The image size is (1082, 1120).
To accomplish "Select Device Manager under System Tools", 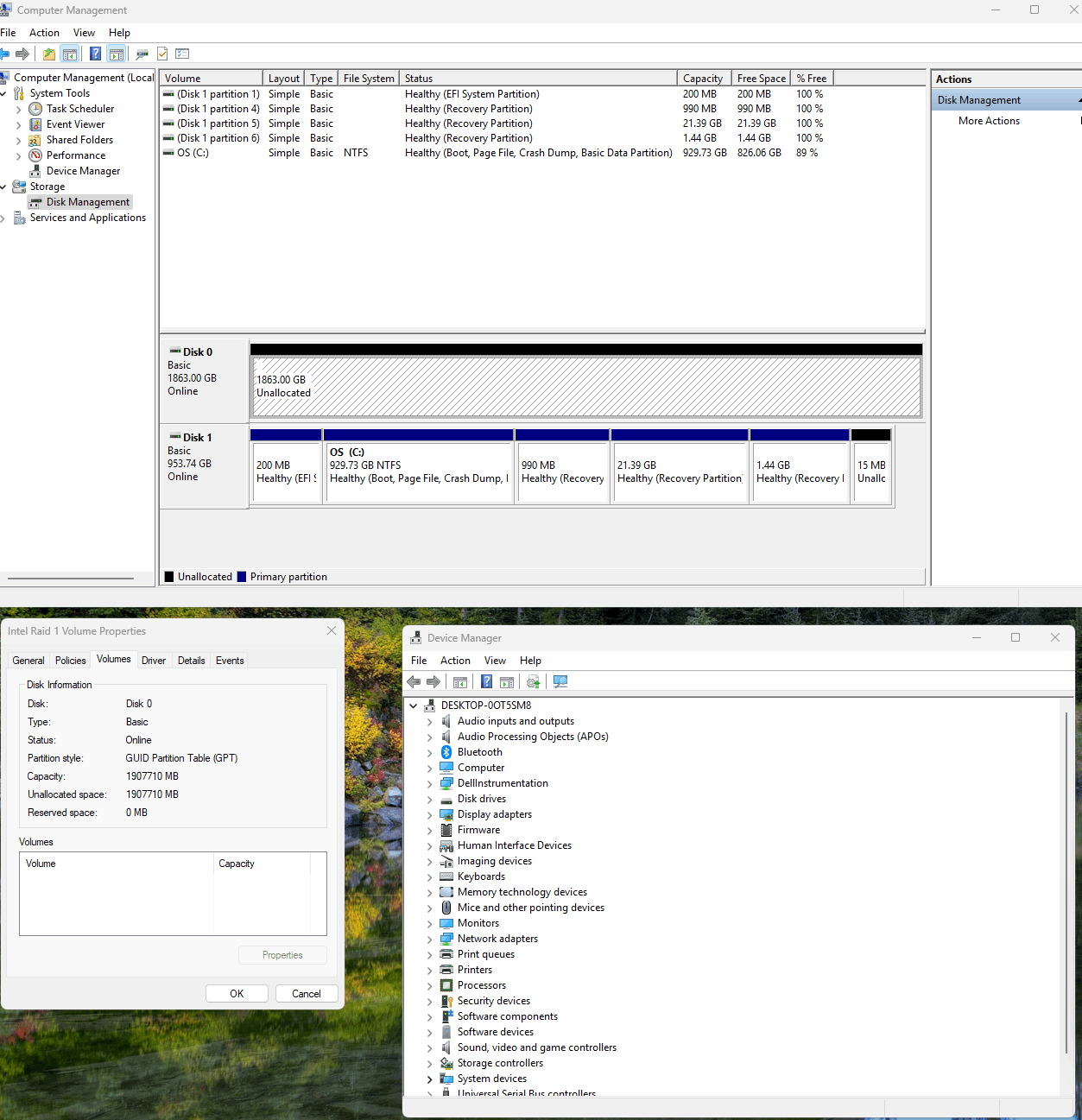I will (83, 171).
